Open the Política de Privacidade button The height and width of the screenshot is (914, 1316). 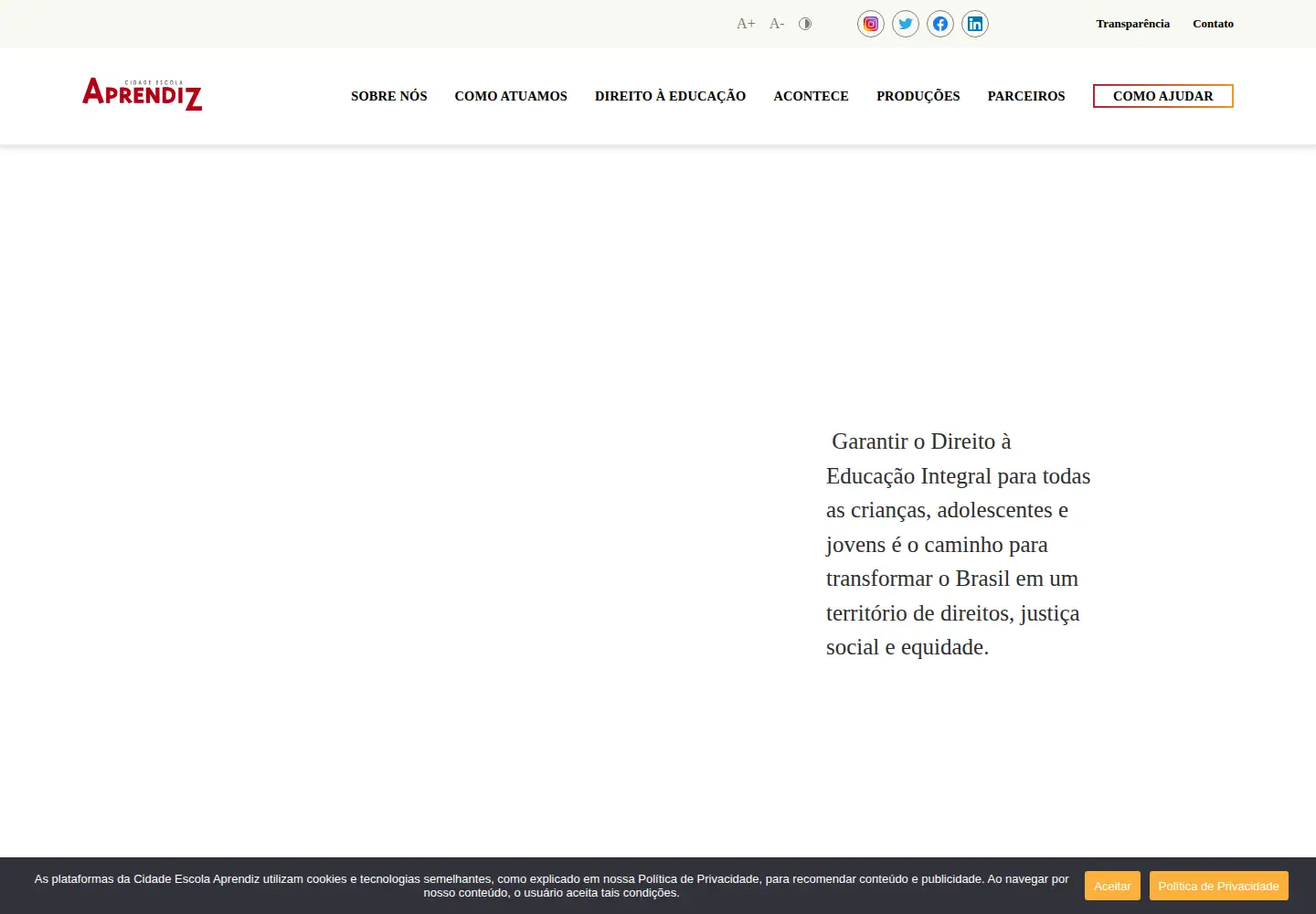(x=1219, y=886)
